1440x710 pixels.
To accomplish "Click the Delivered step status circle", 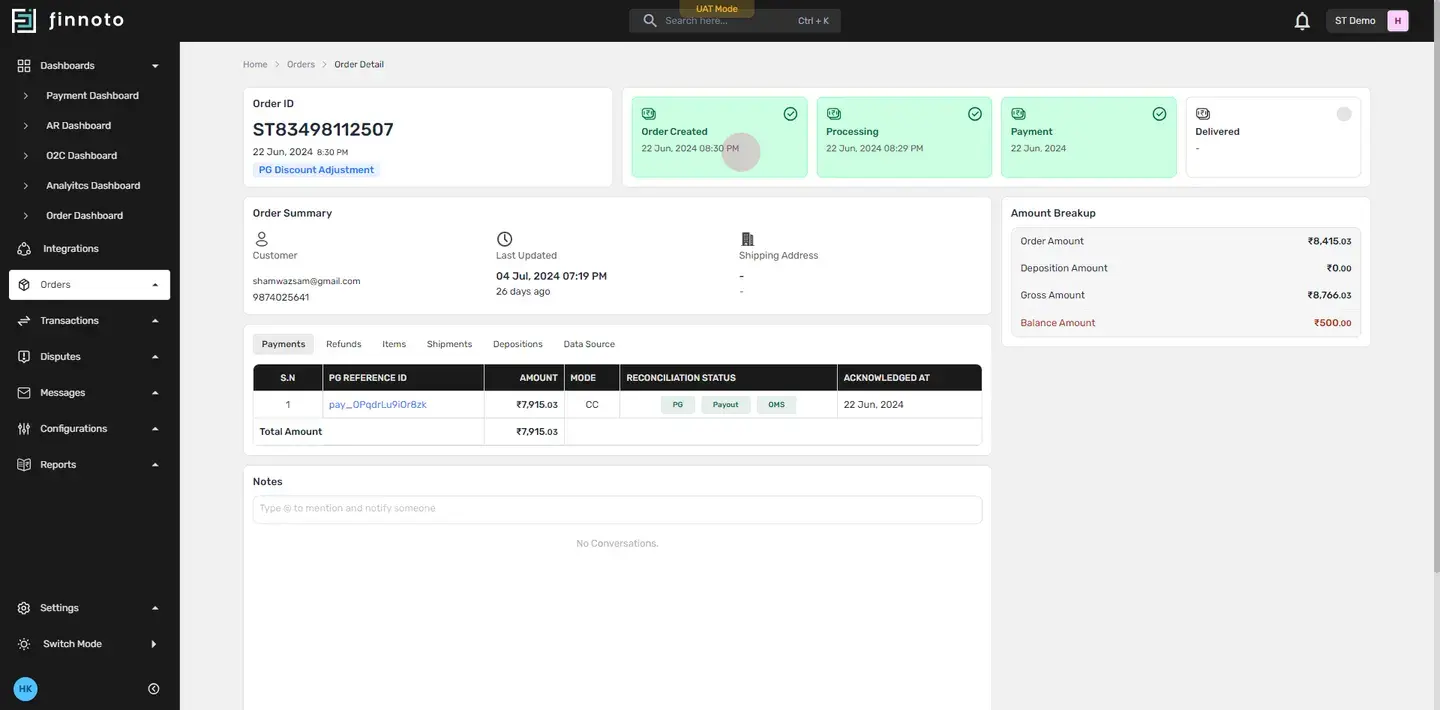I will [1344, 114].
